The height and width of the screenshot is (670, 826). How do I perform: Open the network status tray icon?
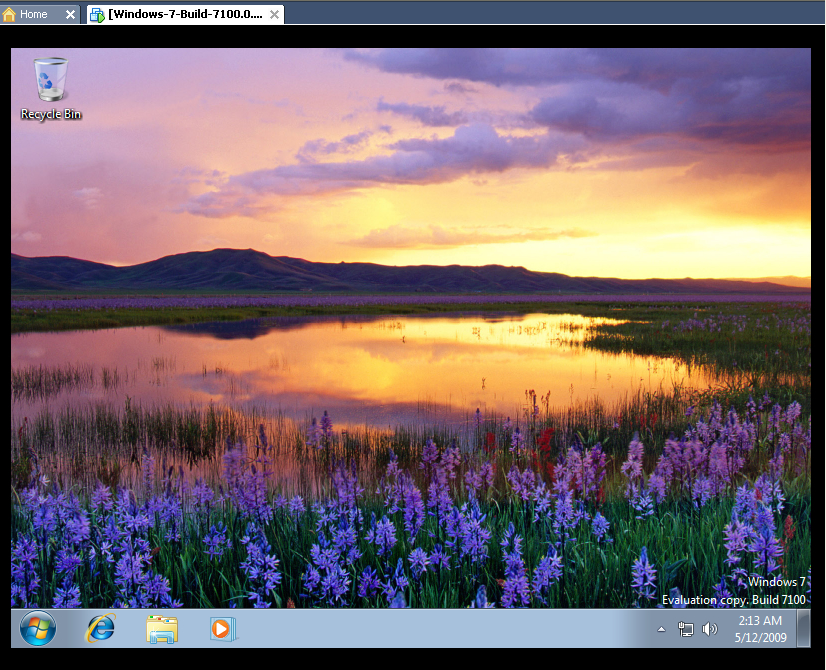tap(685, 629)
